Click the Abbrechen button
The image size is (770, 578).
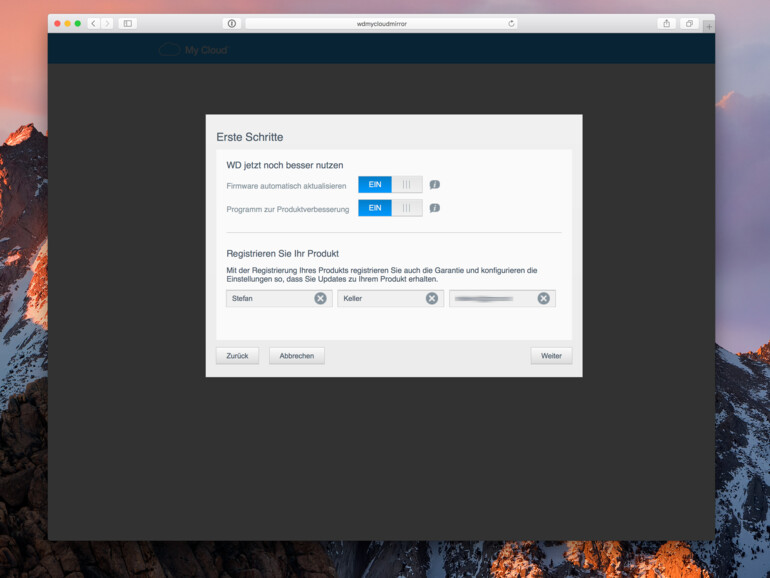[297, 356]
